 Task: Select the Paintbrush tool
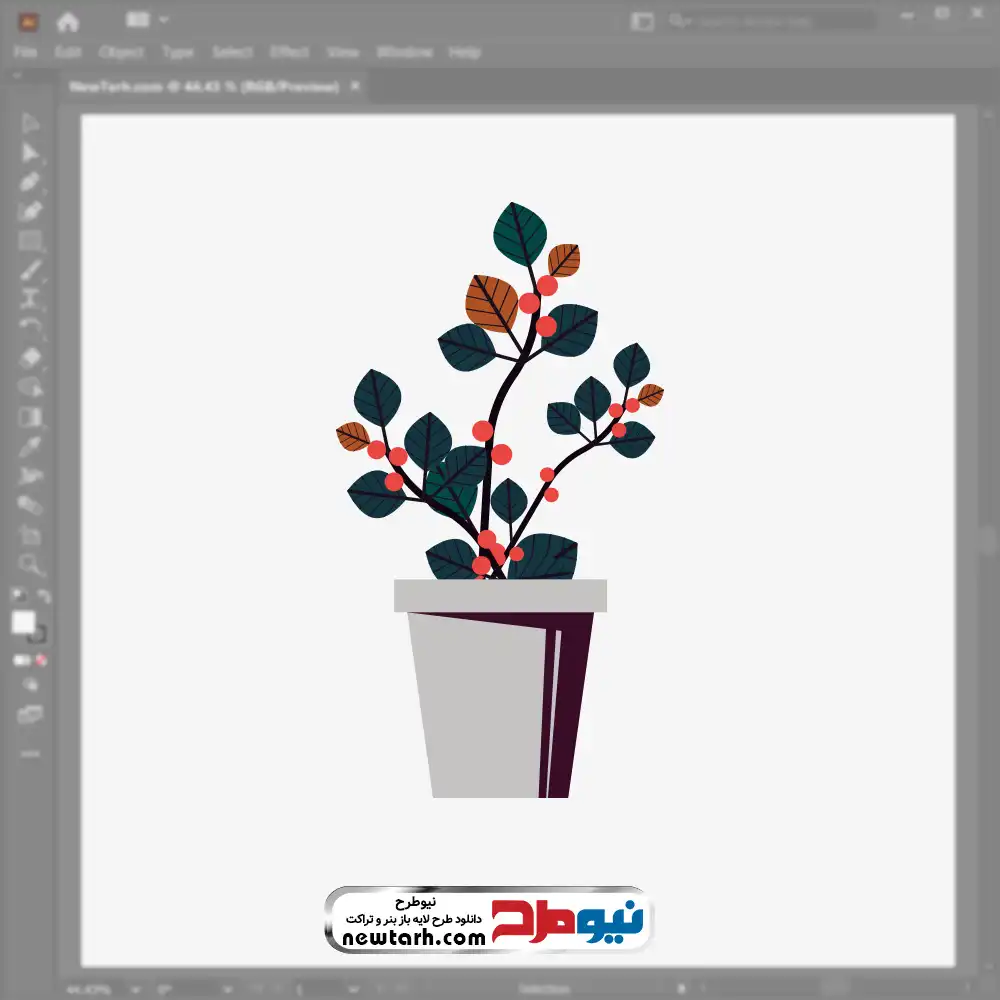(30, 270)
